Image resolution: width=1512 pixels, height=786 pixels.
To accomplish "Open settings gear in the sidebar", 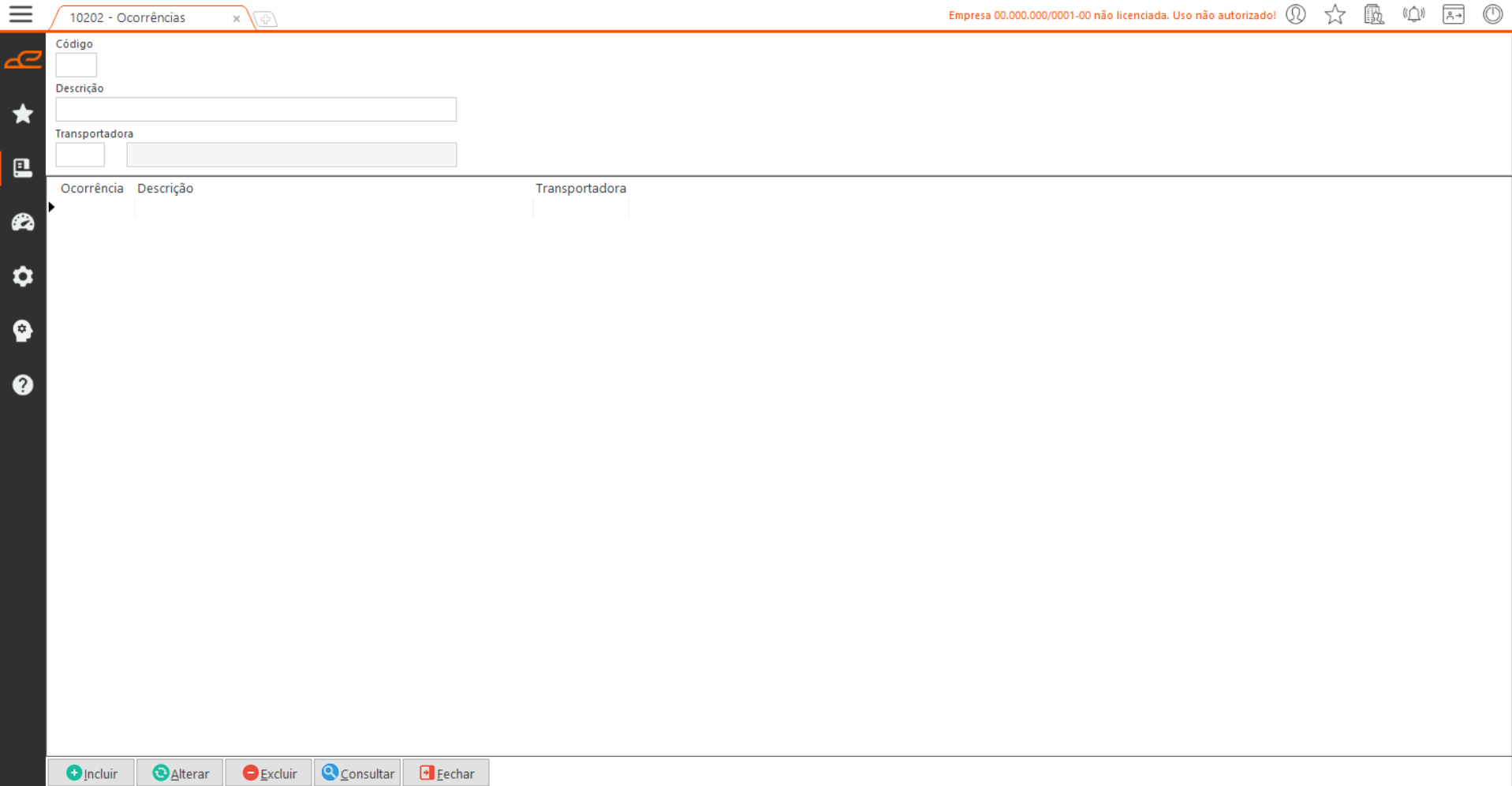I will [23, 276].
